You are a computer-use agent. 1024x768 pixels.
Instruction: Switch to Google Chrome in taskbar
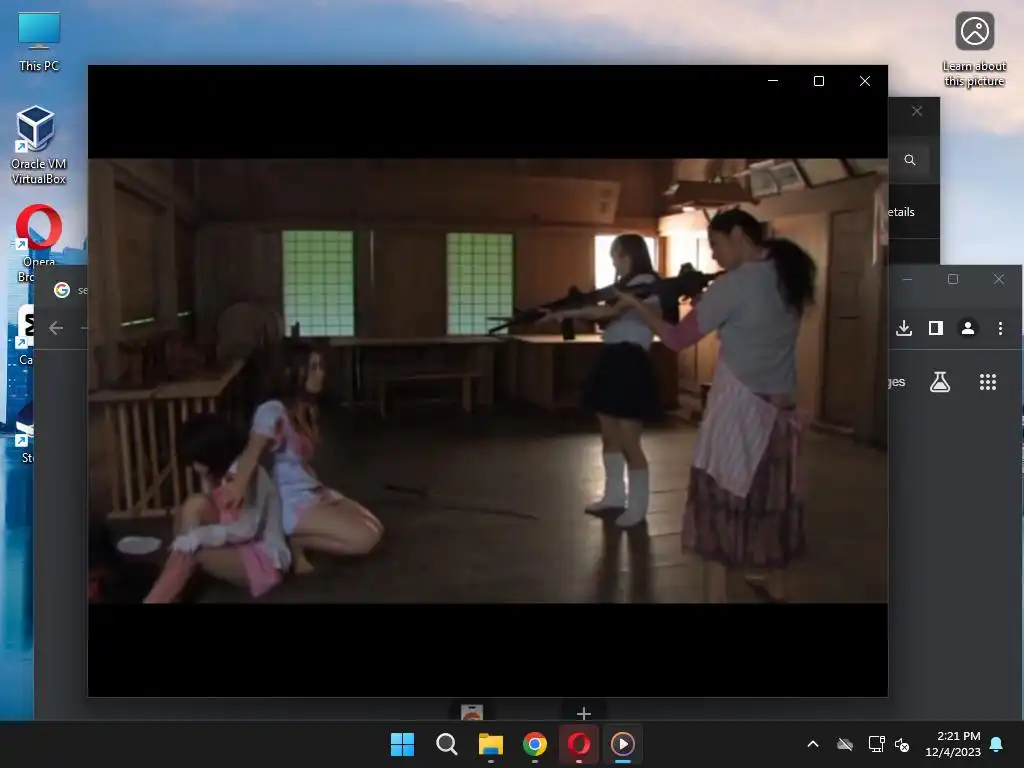coord(535,744)
